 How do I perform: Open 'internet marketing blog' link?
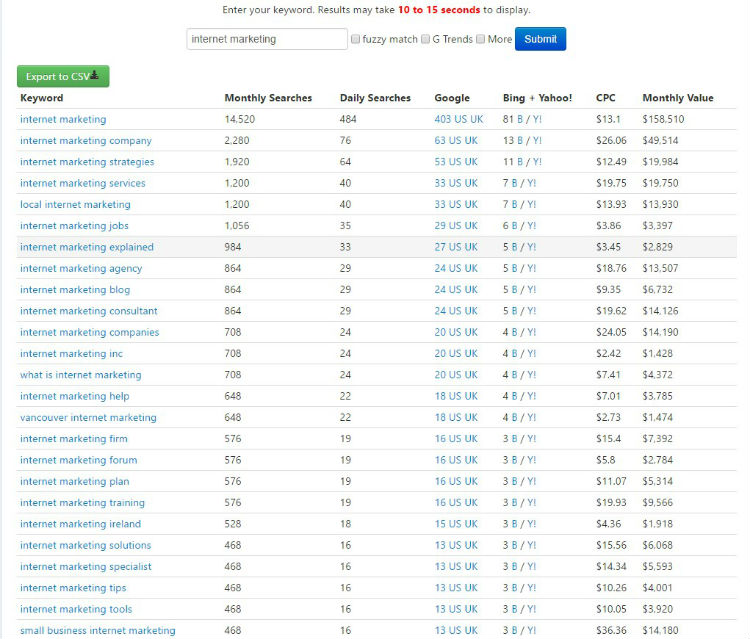pyautogui.click(x=75, y=289)
